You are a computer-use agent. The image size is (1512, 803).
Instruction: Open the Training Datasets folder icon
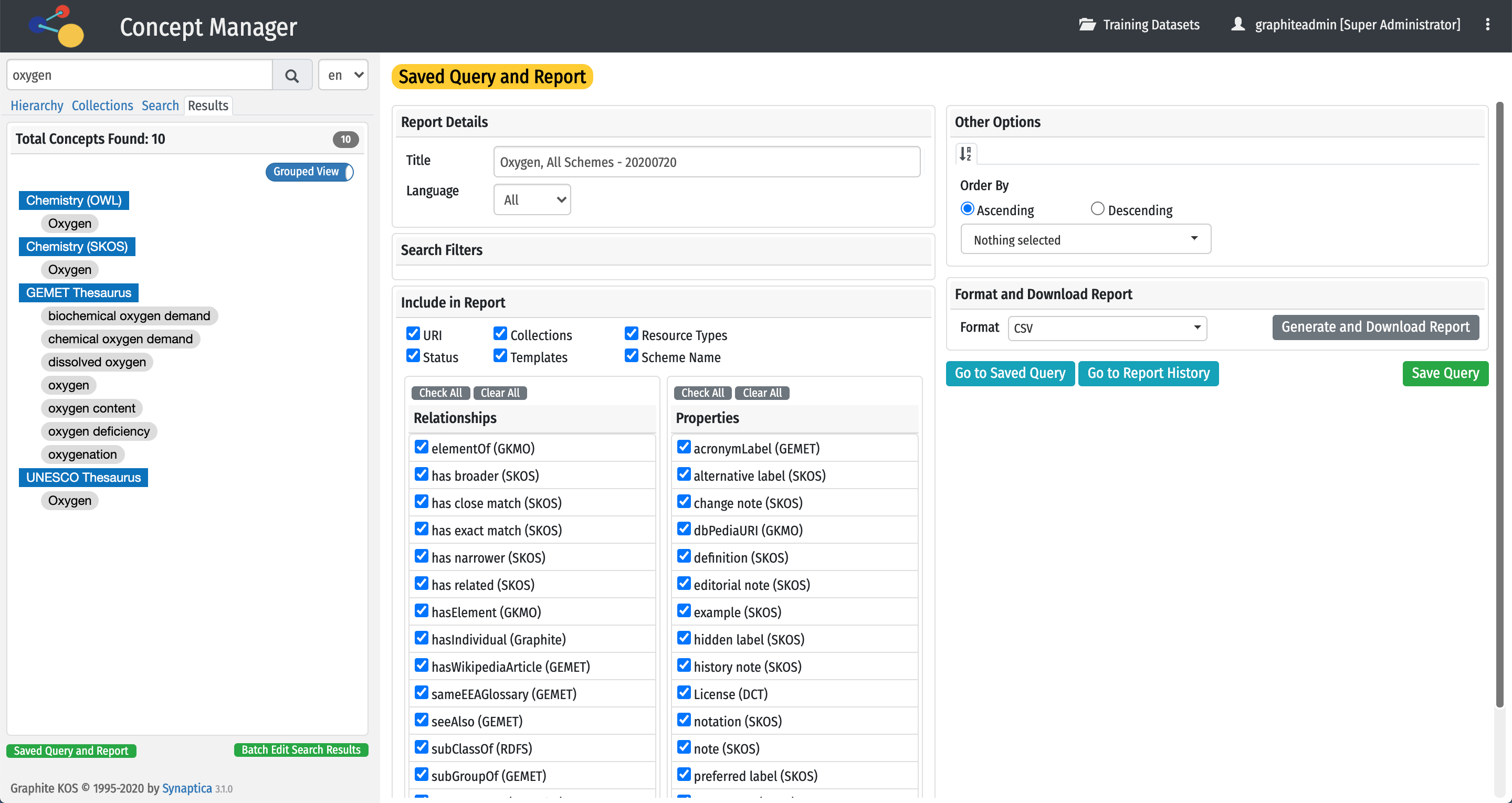[x=1087, y=25]
